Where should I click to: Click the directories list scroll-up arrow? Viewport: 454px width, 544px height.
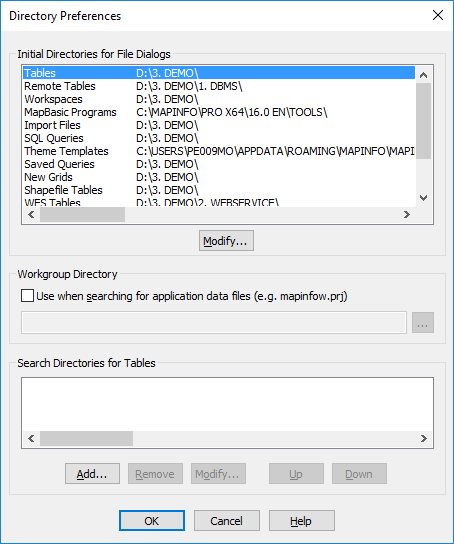(423, 75)
